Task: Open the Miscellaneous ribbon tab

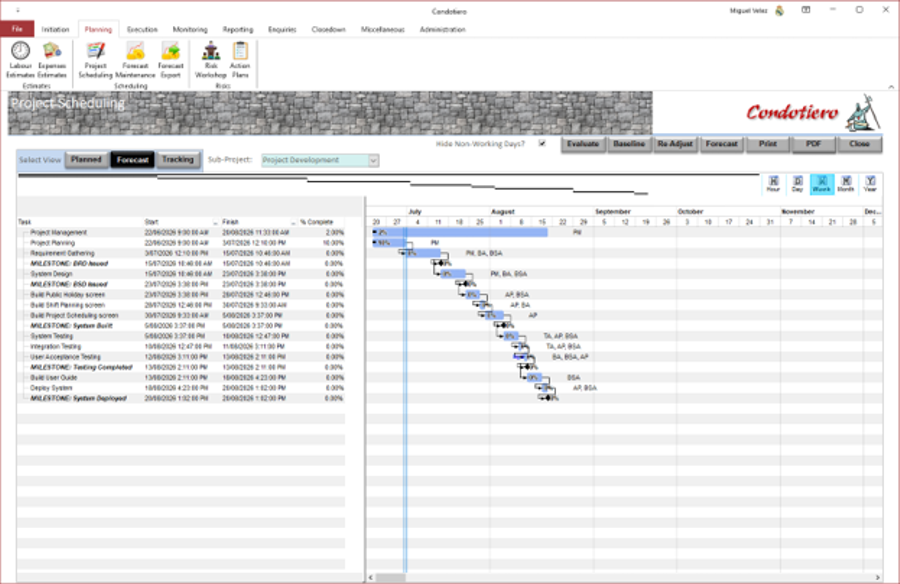Action: 383,29
